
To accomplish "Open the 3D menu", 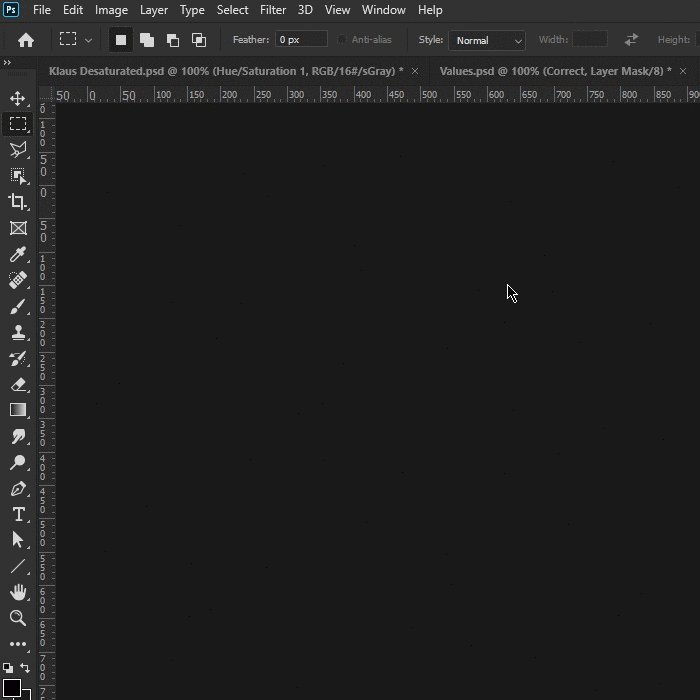I will tap(305, 10).
